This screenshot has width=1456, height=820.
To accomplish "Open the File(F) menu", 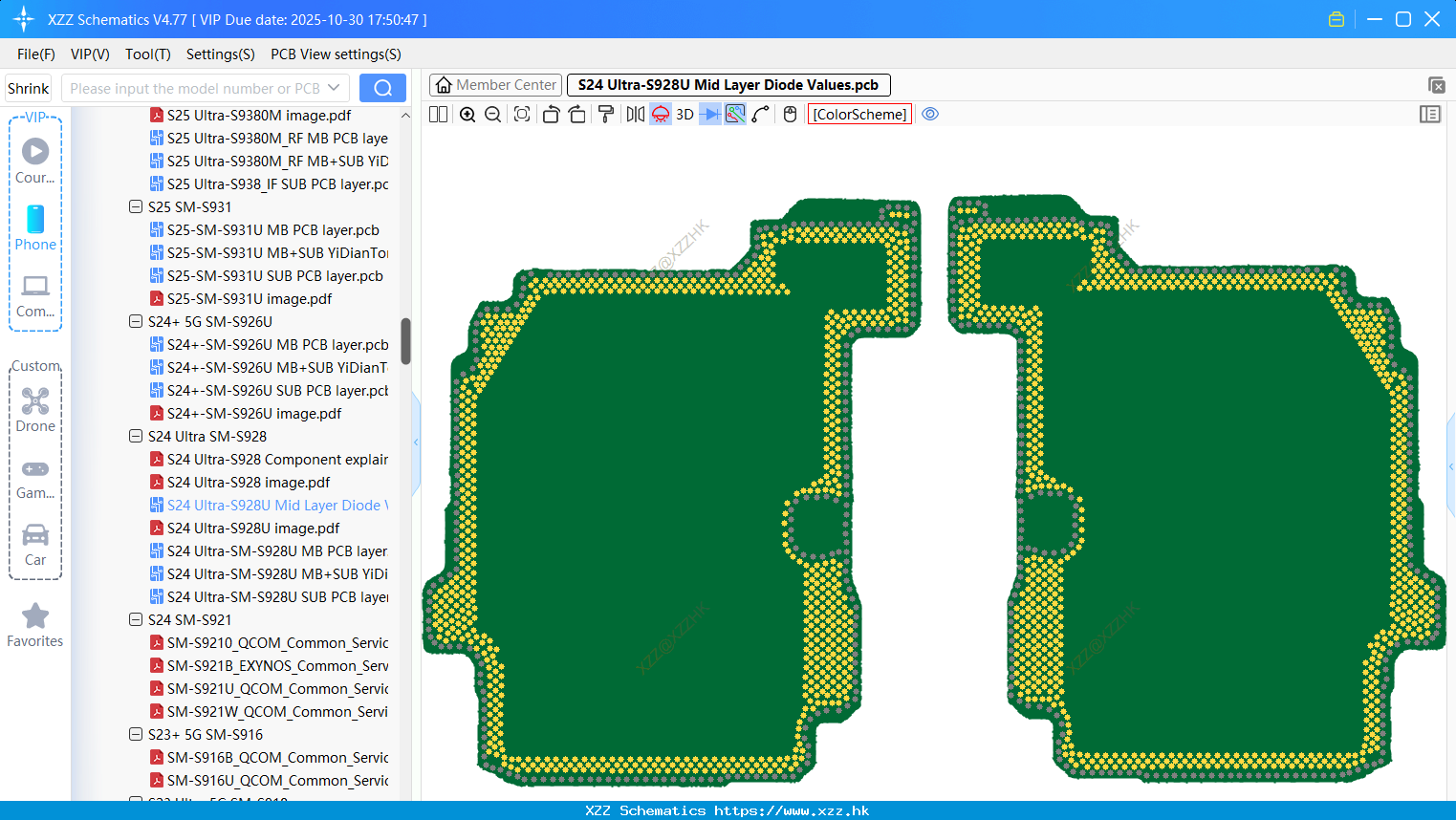I will click(x=36, y=54).
